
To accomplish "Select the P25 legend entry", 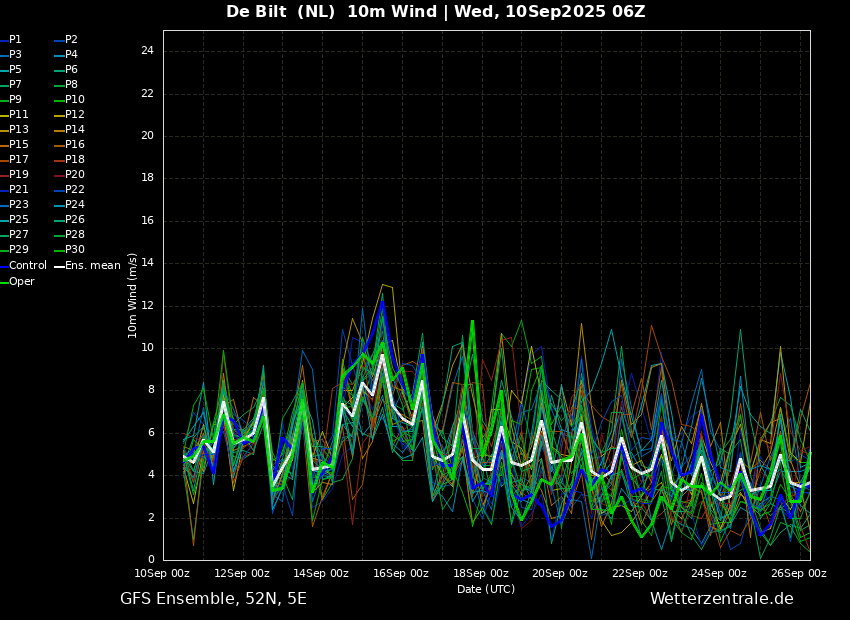I will click(14, 219).
